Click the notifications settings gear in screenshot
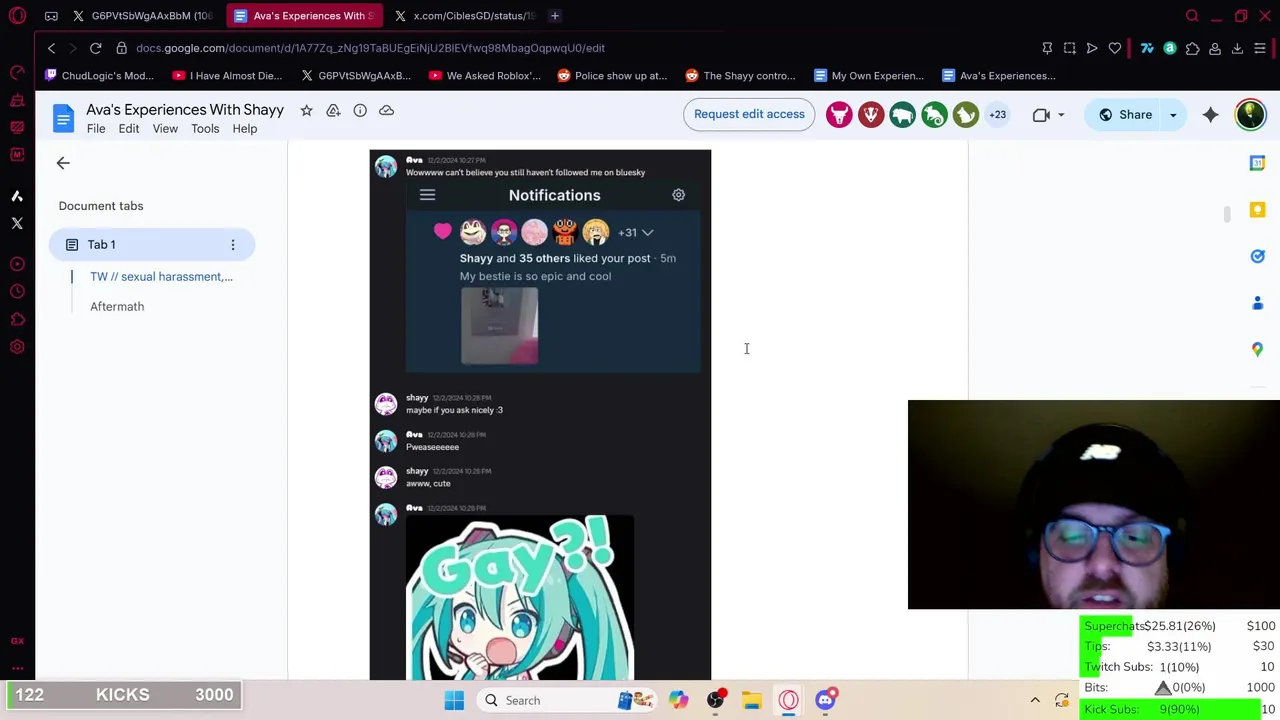 pyautogui.click(x=678, y=195)
